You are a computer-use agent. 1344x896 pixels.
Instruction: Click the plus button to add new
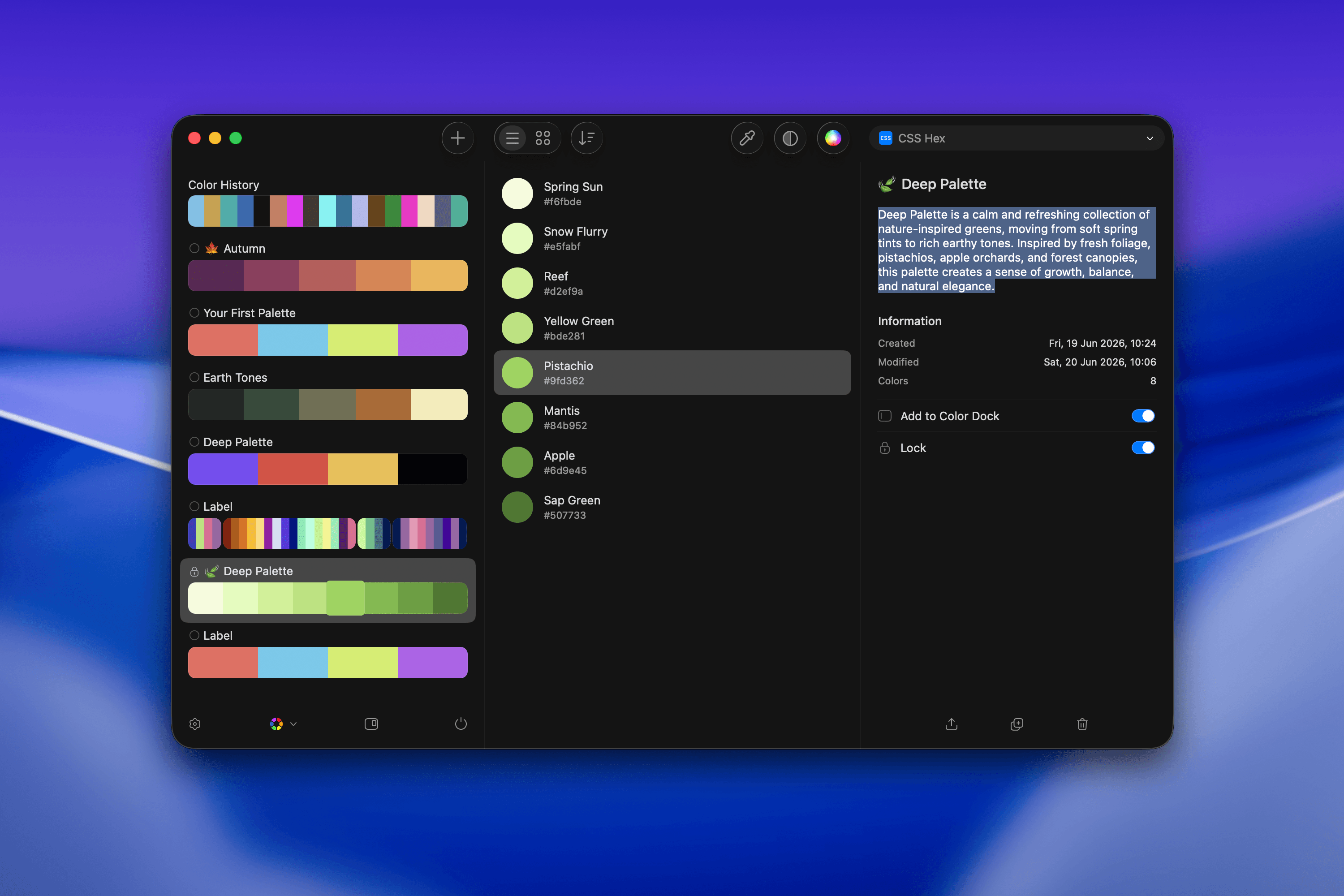point(457,138)
